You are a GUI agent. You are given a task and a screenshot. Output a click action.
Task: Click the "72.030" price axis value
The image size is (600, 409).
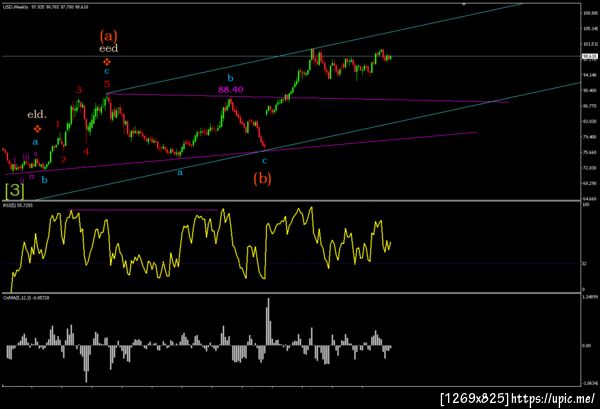coord(590,168)
